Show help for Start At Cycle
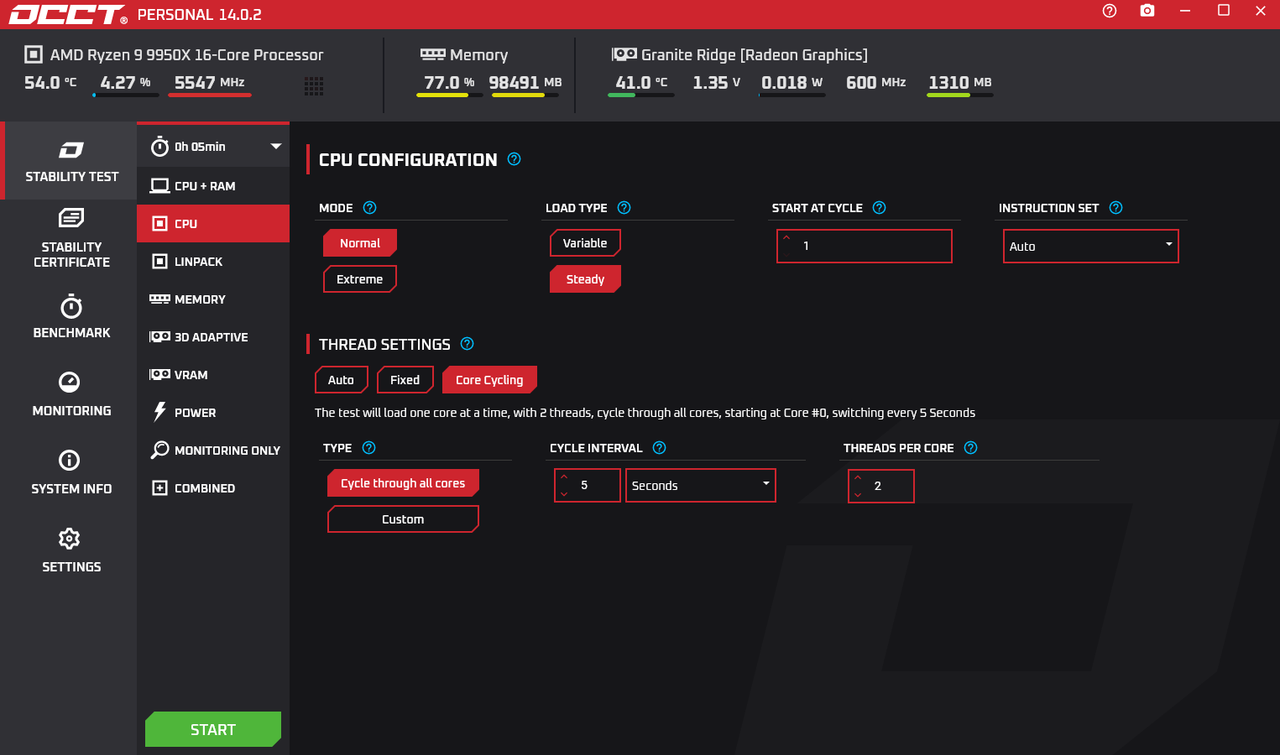The width and height of the screenshot is (1280, 755). click(x=879, y=208)
